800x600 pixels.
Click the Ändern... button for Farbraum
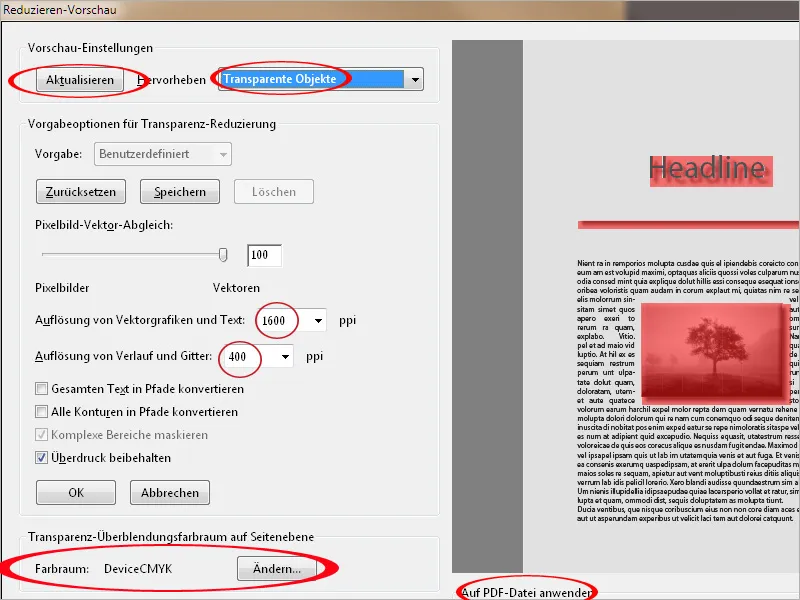[x=277, y=568]
